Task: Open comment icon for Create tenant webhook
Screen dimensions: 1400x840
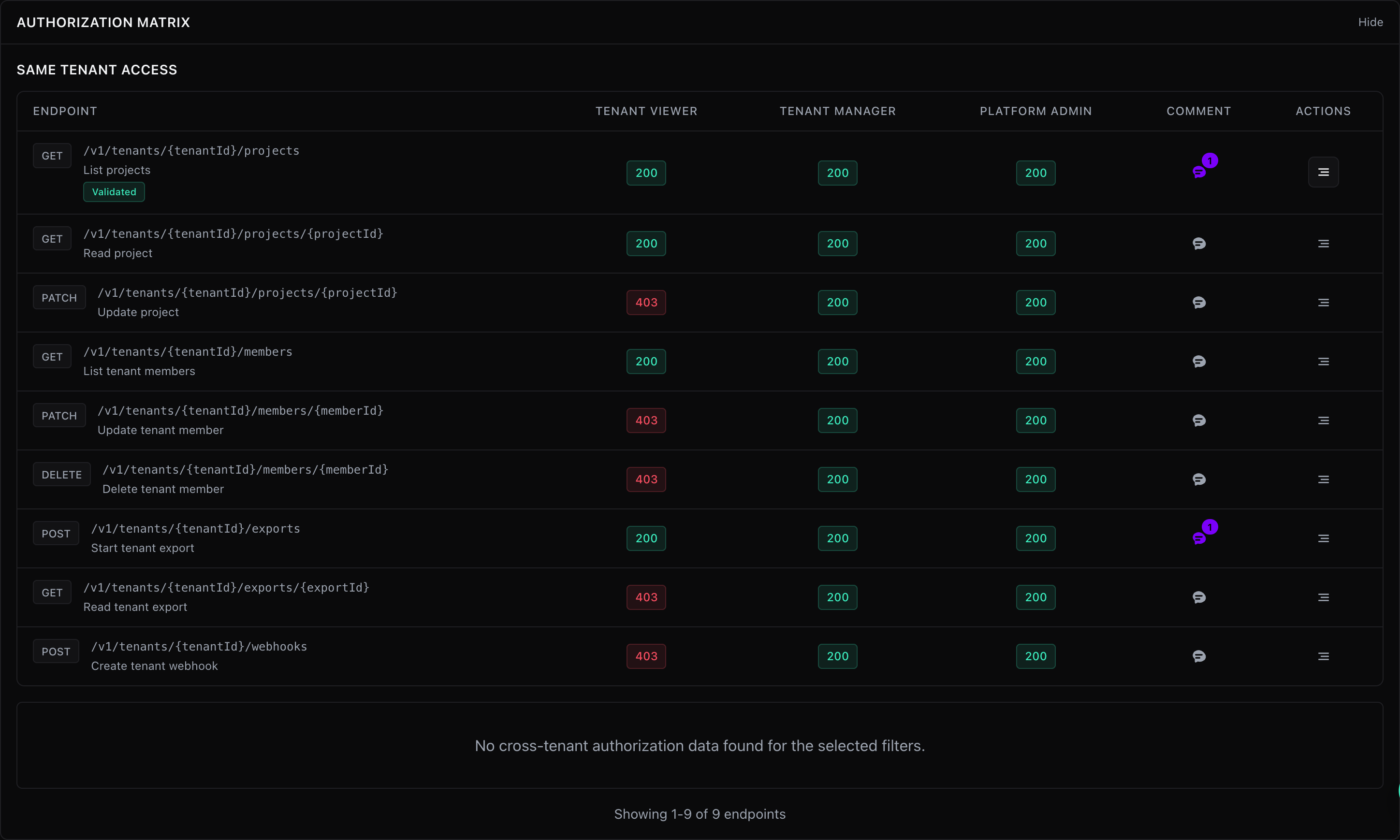Action: click(x=1199, y=656)
